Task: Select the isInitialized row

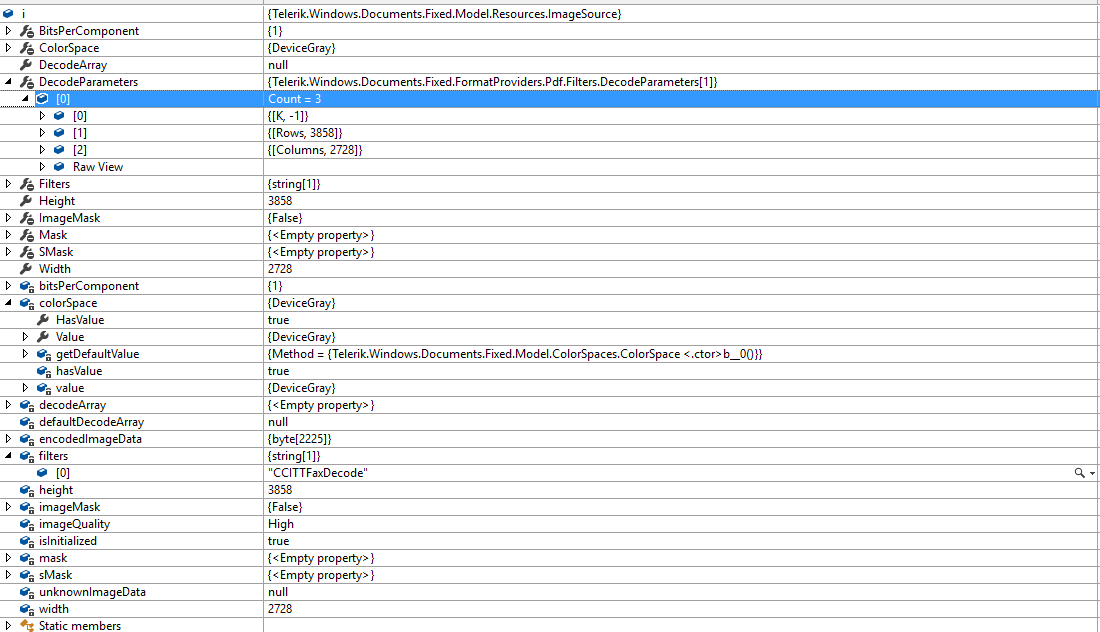Action: tap(68, 541)
